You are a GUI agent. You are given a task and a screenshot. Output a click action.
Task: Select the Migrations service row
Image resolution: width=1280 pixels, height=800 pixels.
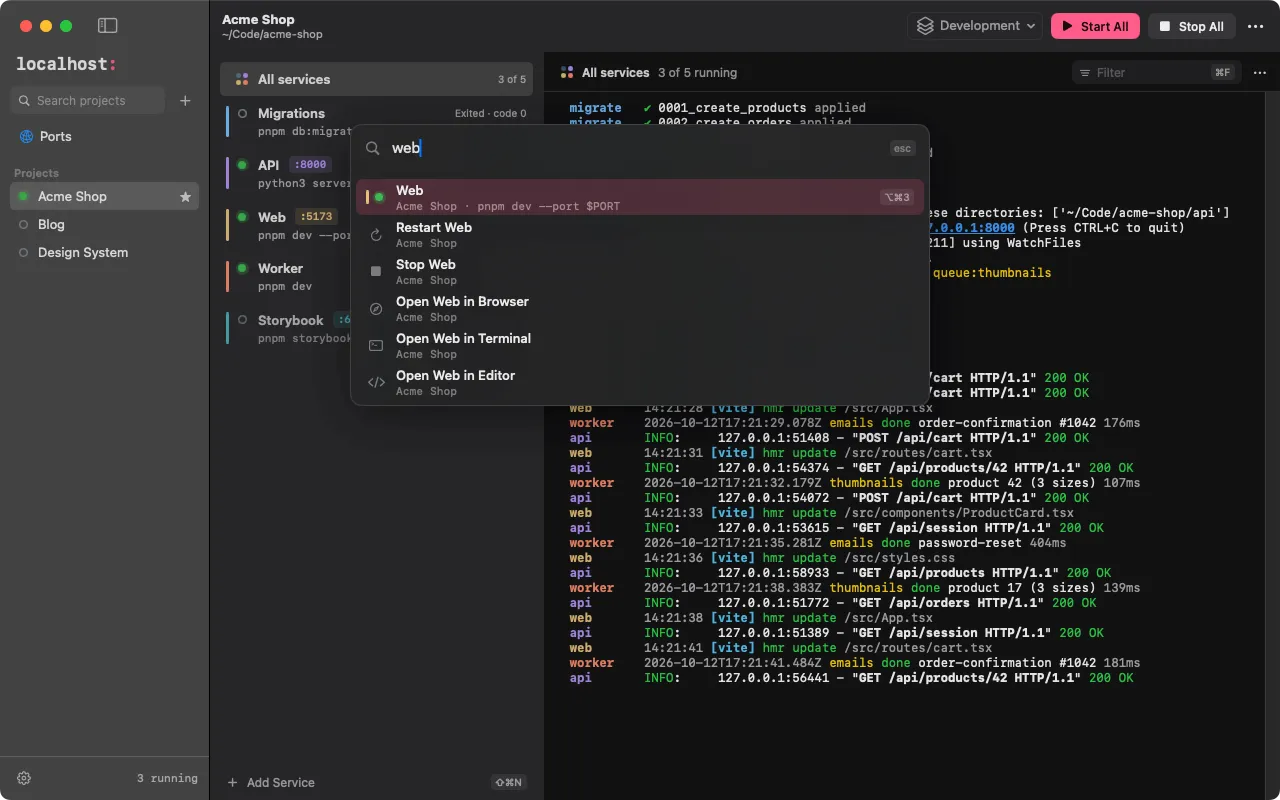(376, 121)
